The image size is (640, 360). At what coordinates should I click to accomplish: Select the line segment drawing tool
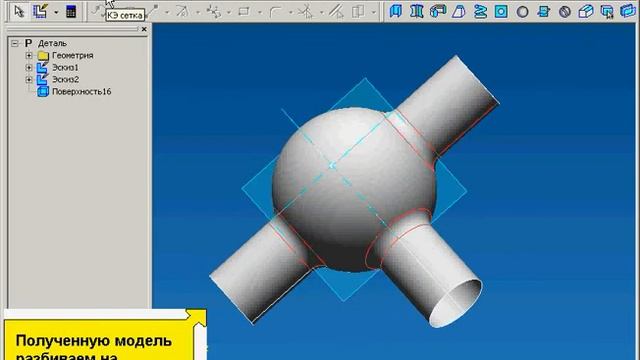(152, 11)
